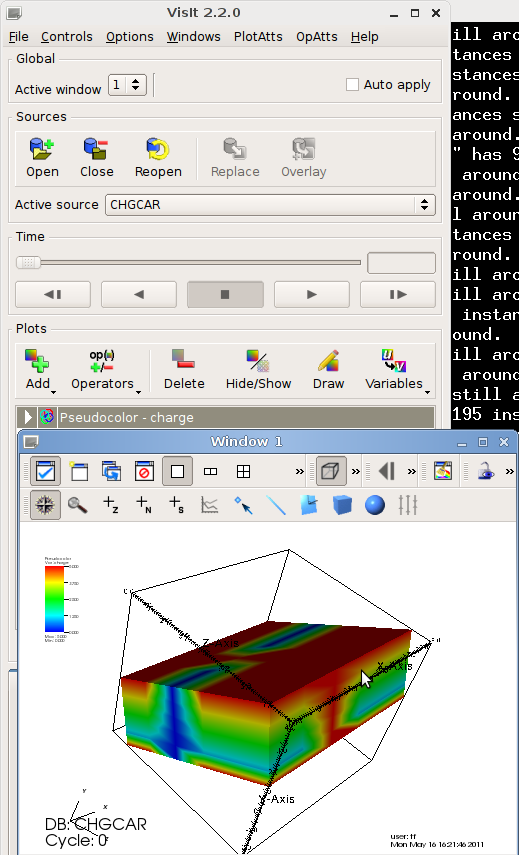Click the Time slider handle
Screen dimensions: 519x855
(x=28, y=262)
